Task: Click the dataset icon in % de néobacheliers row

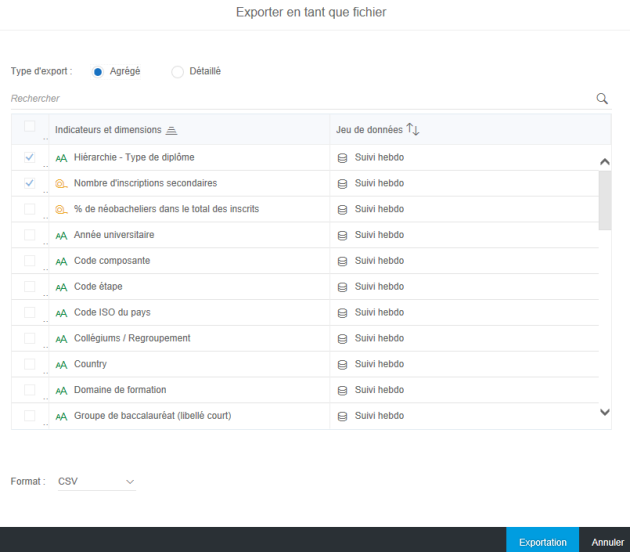Action: 342,209
